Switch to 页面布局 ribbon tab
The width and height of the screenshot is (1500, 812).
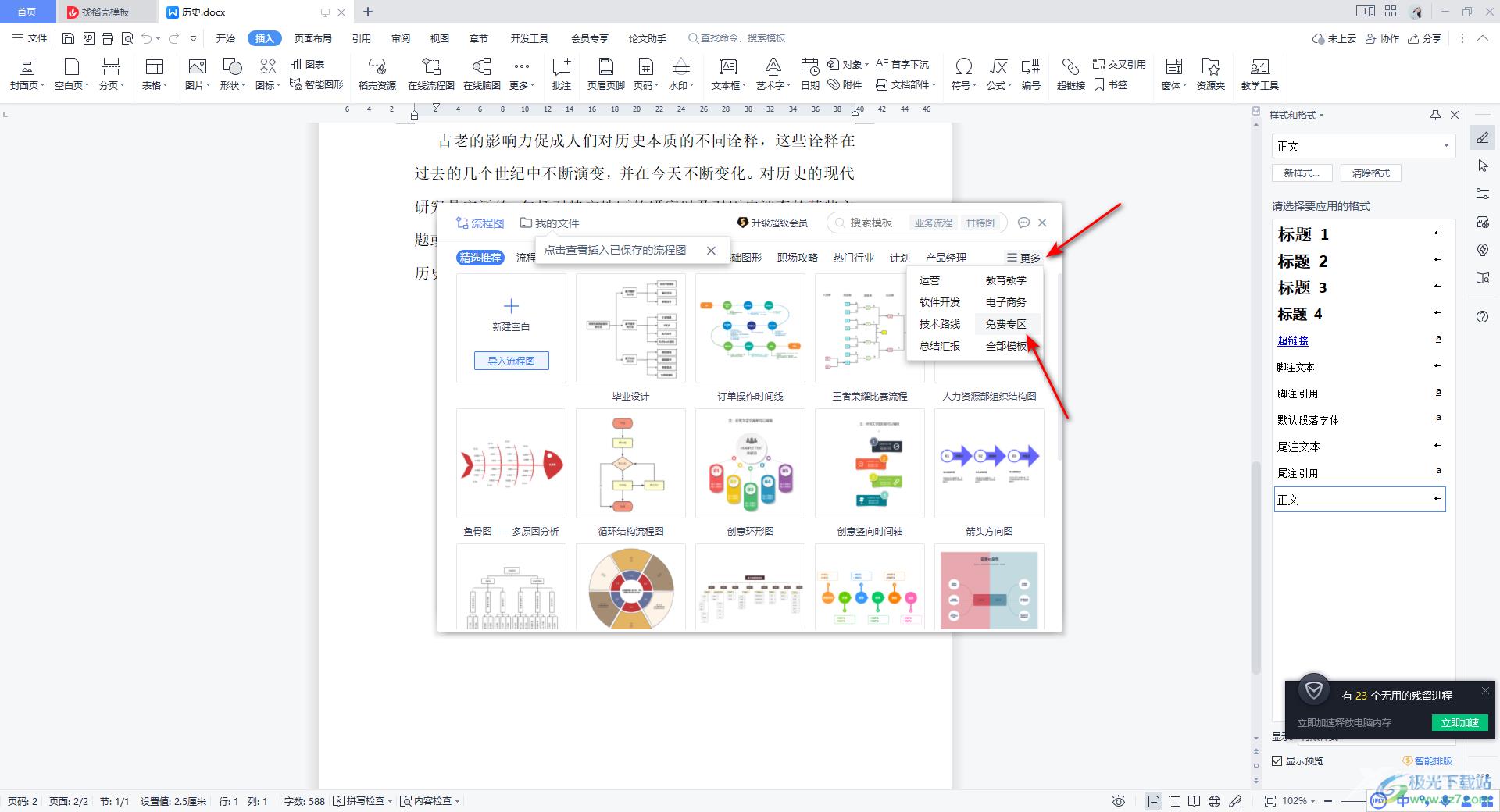coord(312,38)
